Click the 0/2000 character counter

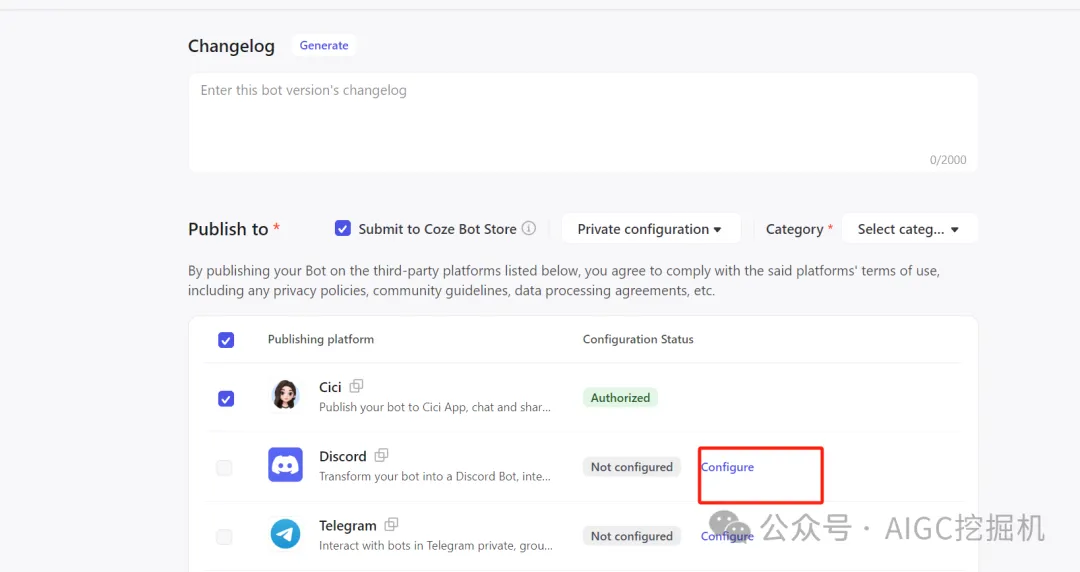point(948,160)
